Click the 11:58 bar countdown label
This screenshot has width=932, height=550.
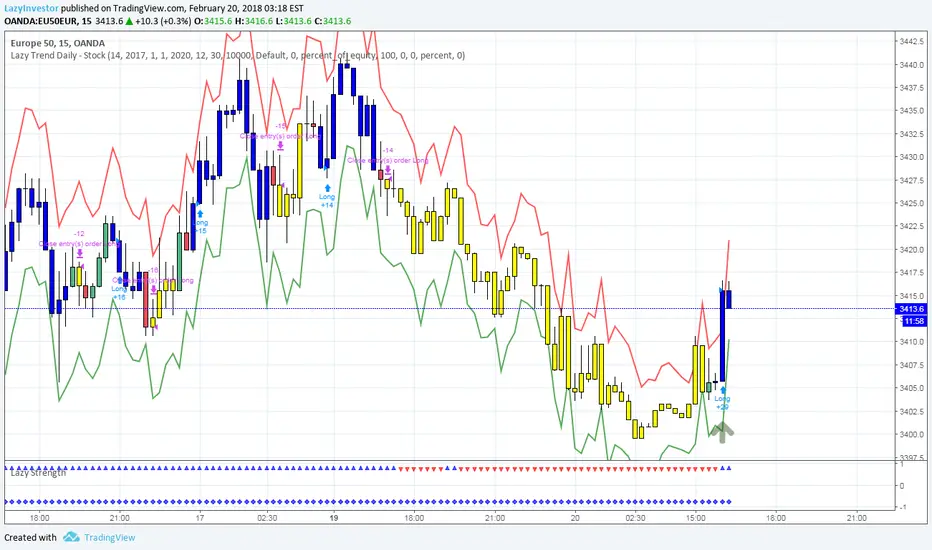tap(914, 321)
